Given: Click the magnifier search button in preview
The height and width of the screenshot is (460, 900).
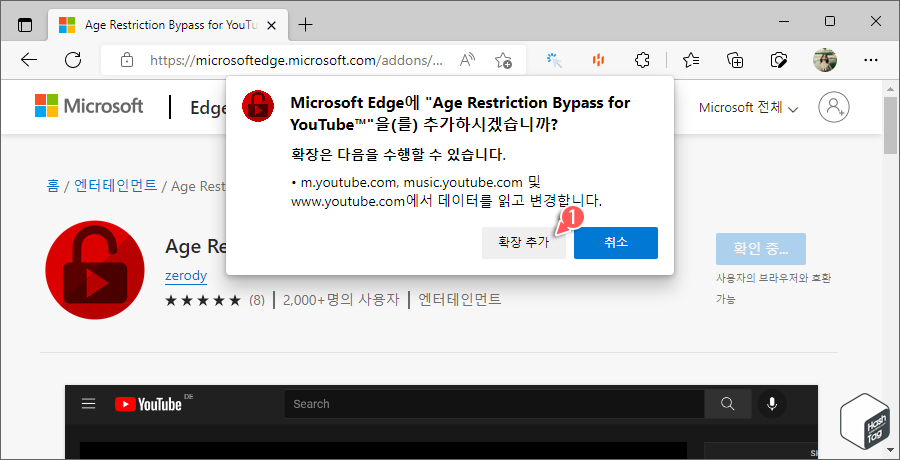Looking at the screenshot, I should (x=728, y=404).
